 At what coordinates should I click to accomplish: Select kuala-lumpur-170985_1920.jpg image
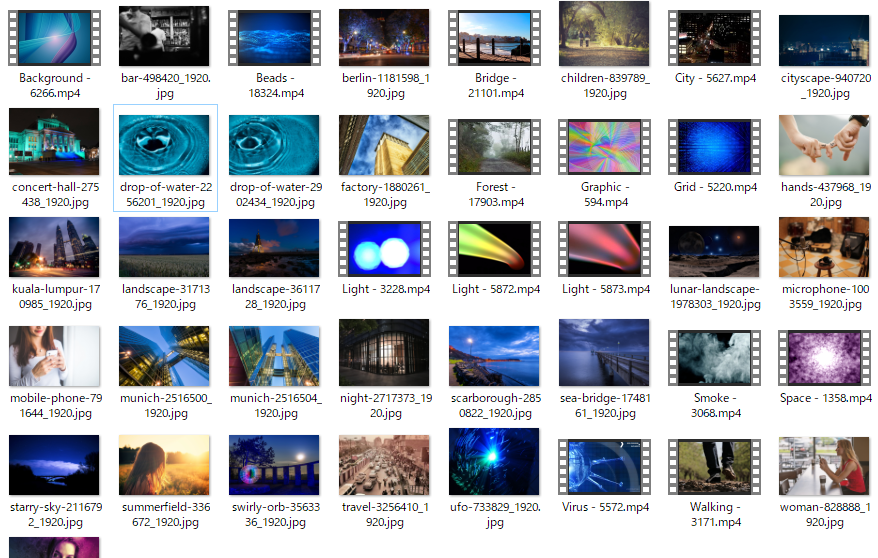pos(54,247)
